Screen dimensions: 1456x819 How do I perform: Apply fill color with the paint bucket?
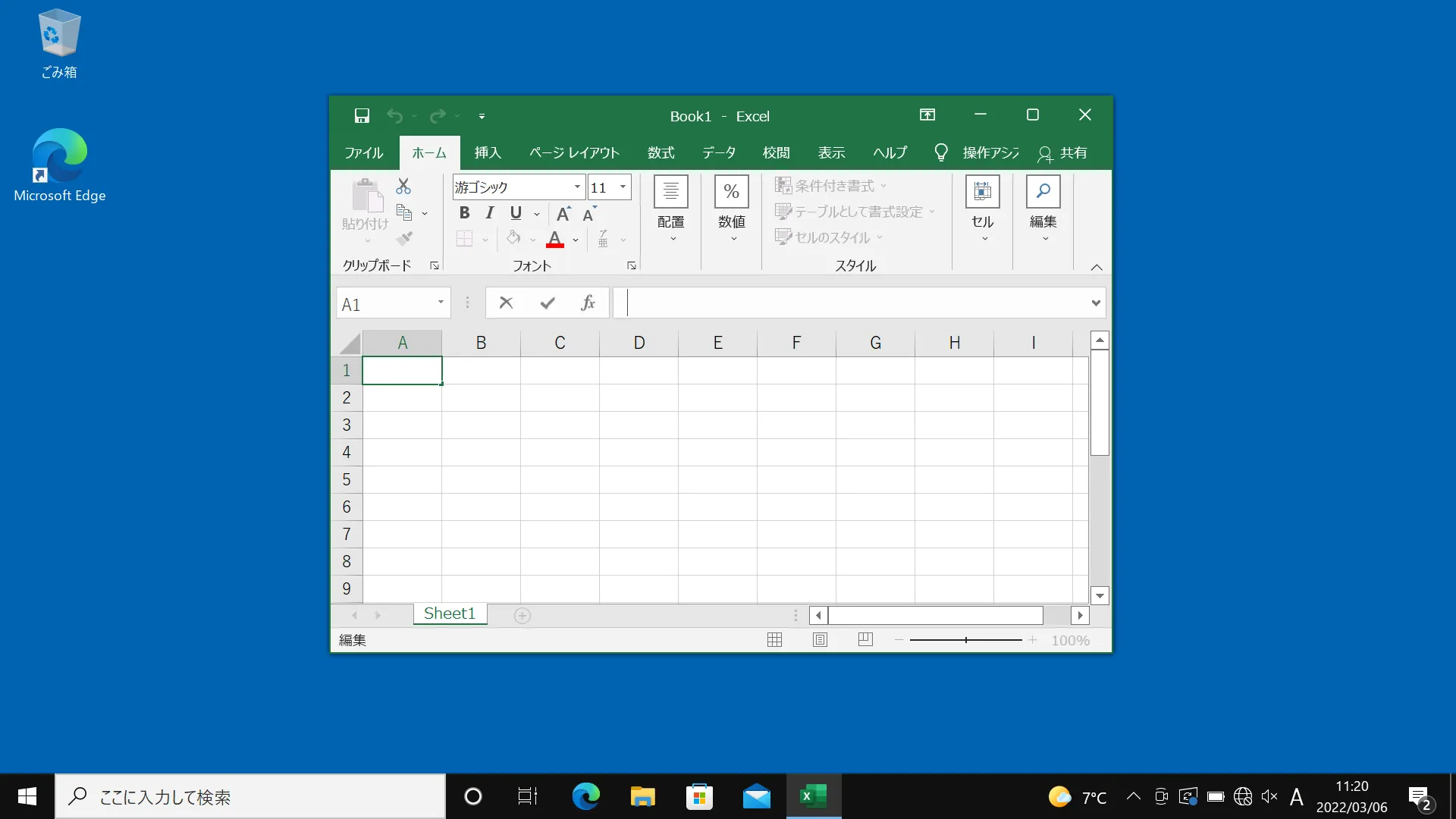(513, 239)
